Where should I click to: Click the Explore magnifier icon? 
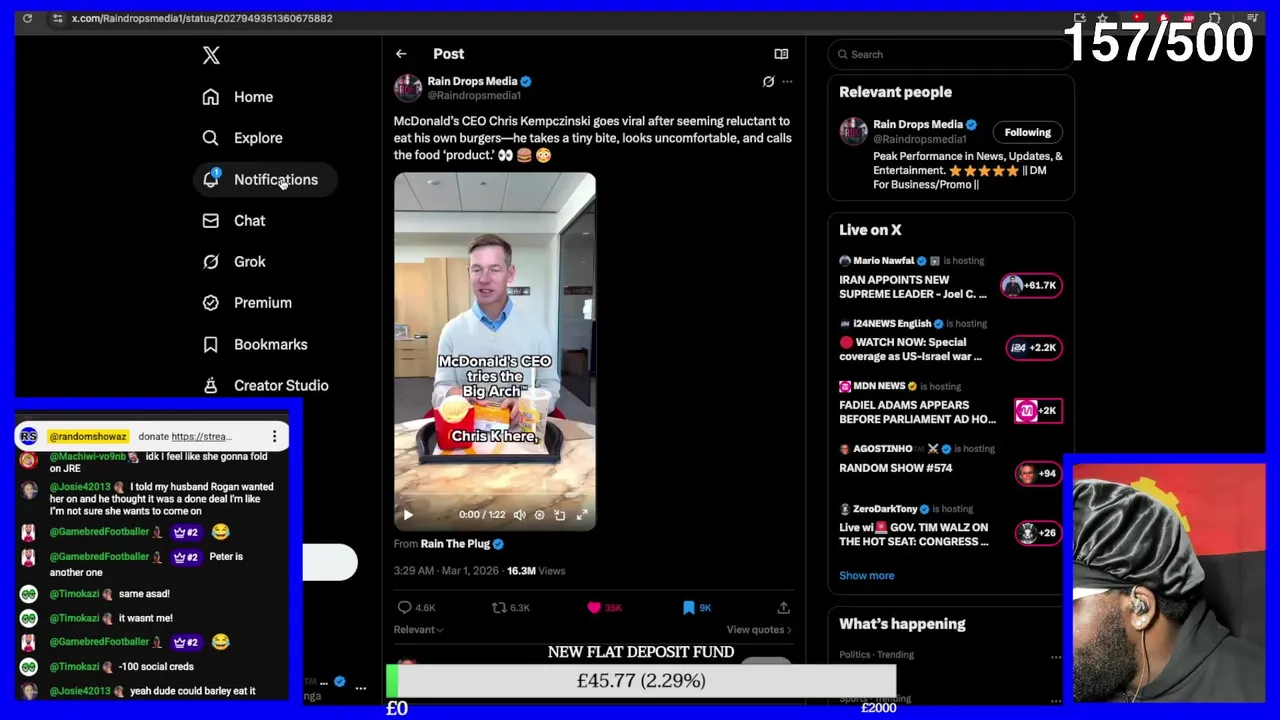click(x=210, y=138)
